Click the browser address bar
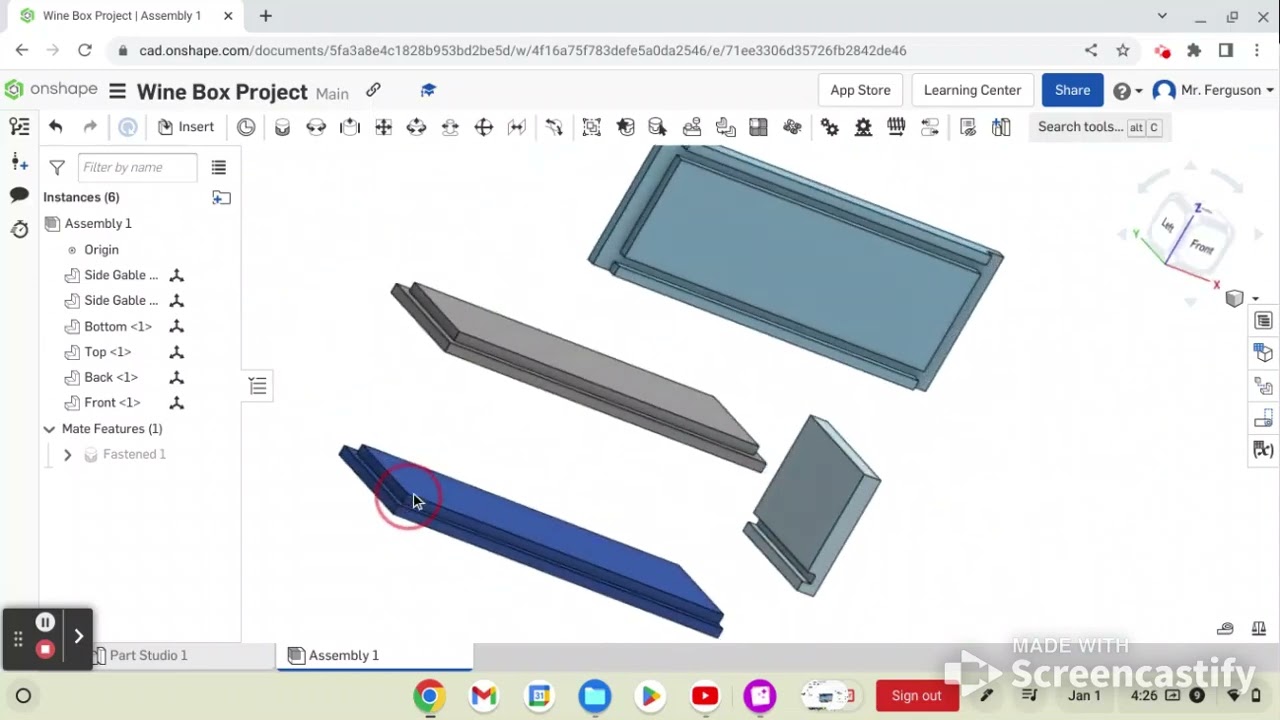The image size is (1280, 720). coord(600,50)
